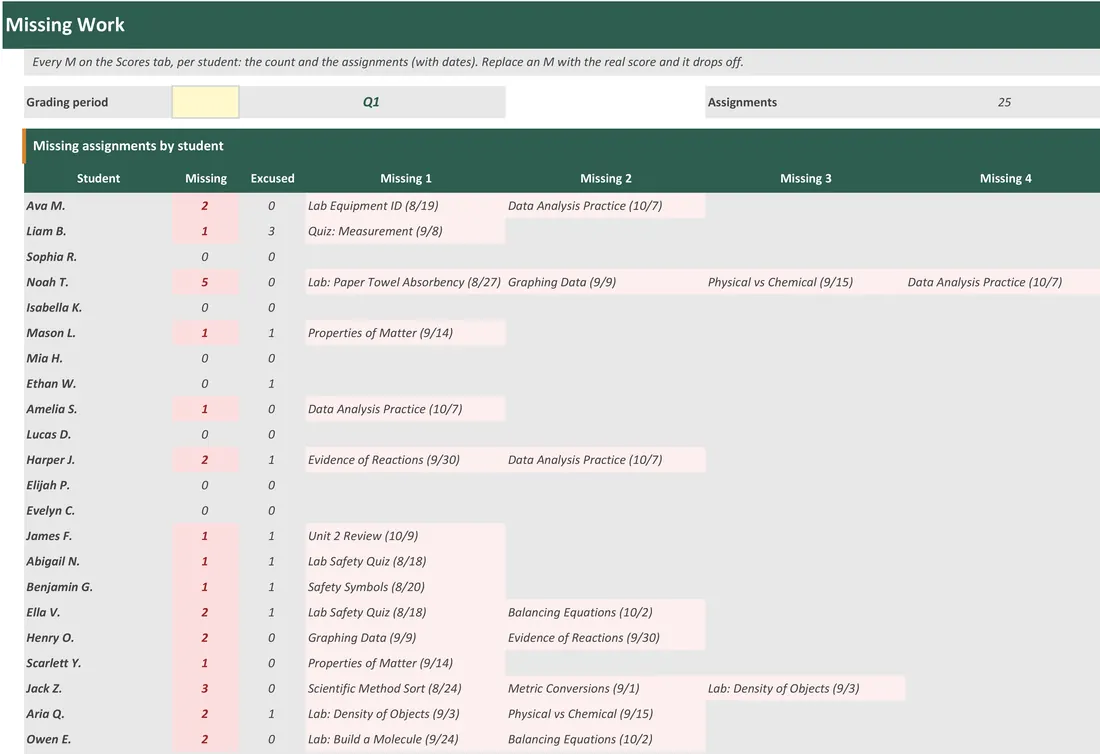Screen dimensions: 1100x754
Task: Select the Liam B. student cell
Action: pyautogui.click(x=98, y=231)
